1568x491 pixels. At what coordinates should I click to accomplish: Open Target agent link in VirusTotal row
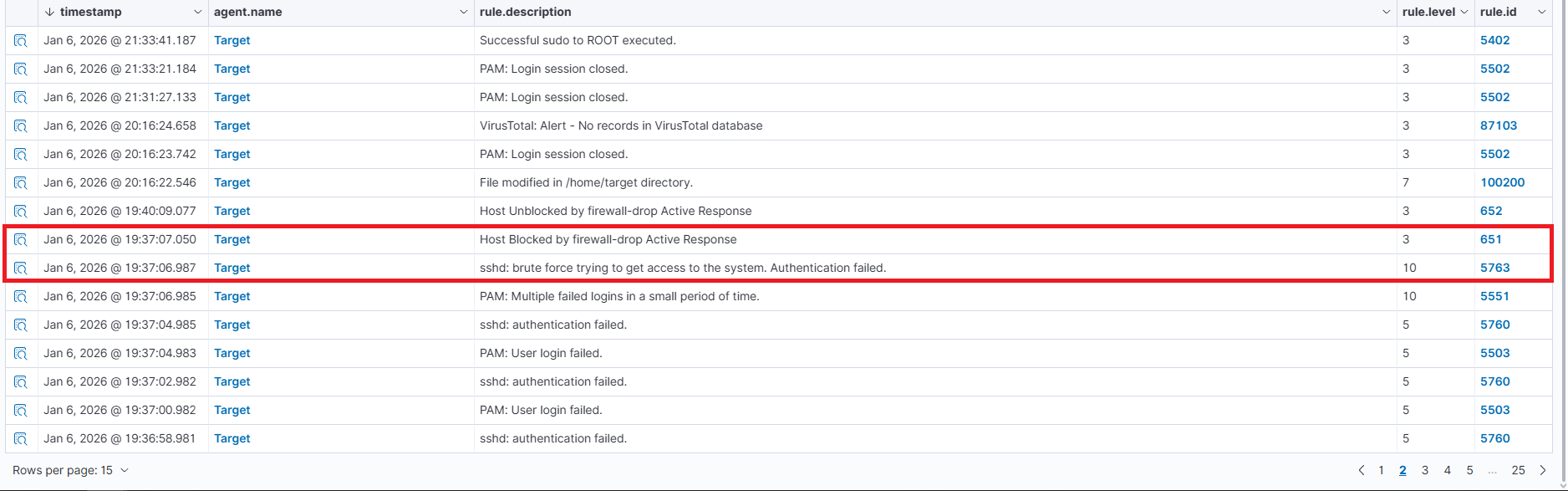point(232,125)
